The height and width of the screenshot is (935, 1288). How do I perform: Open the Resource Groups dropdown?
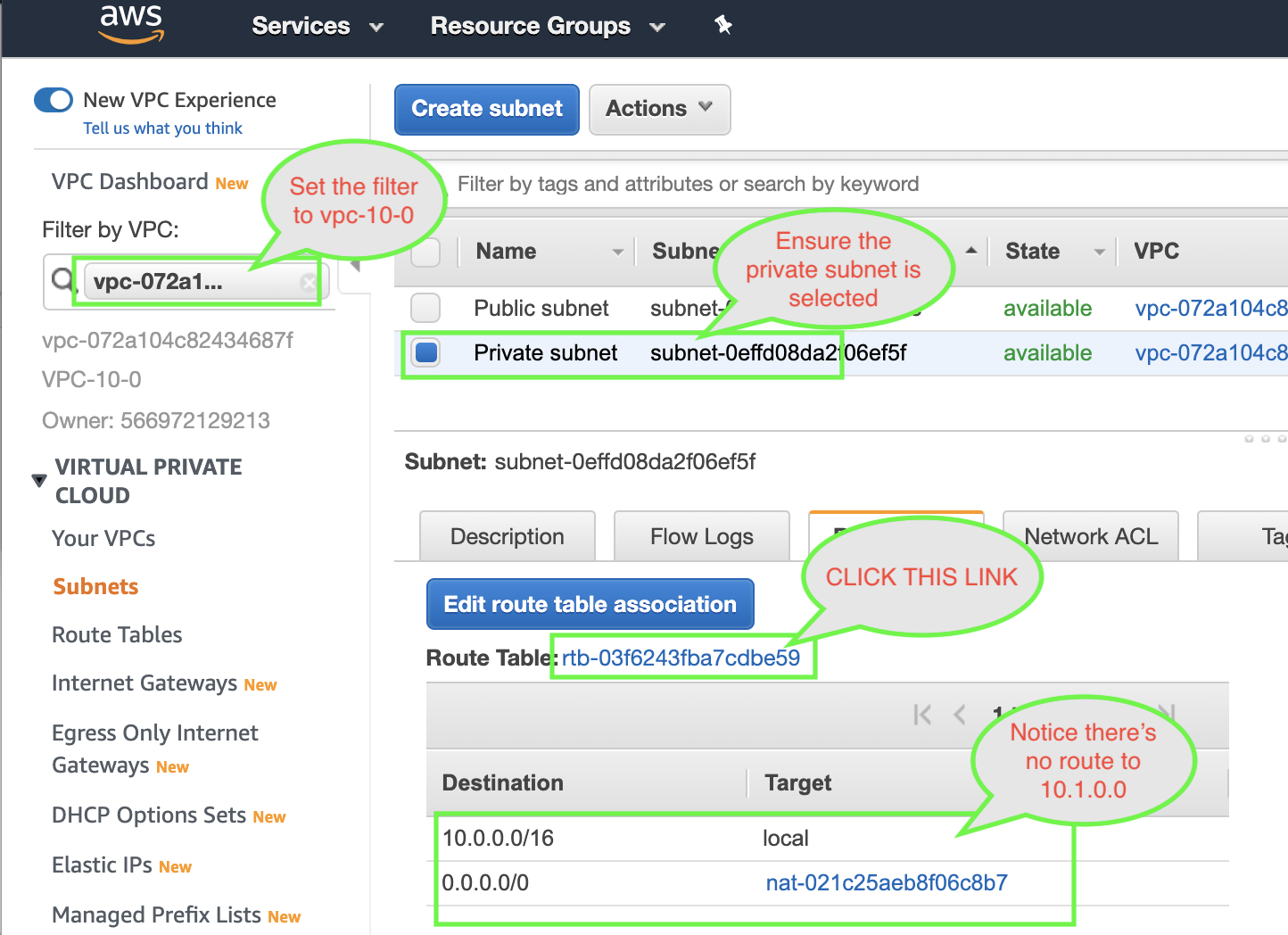pyautogui.click(x=548, y=26)
